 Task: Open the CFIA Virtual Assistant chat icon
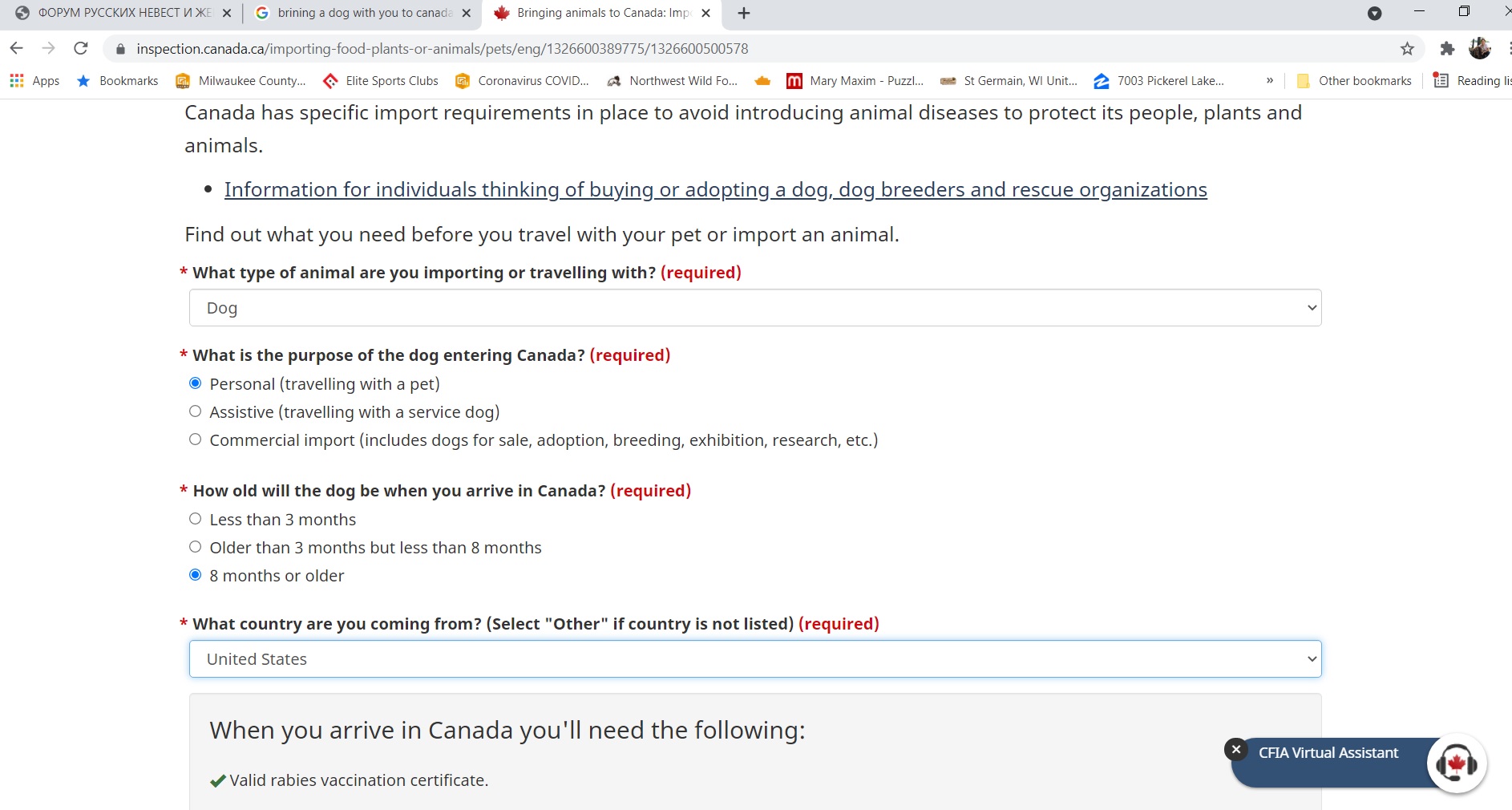click(1456, 763)
